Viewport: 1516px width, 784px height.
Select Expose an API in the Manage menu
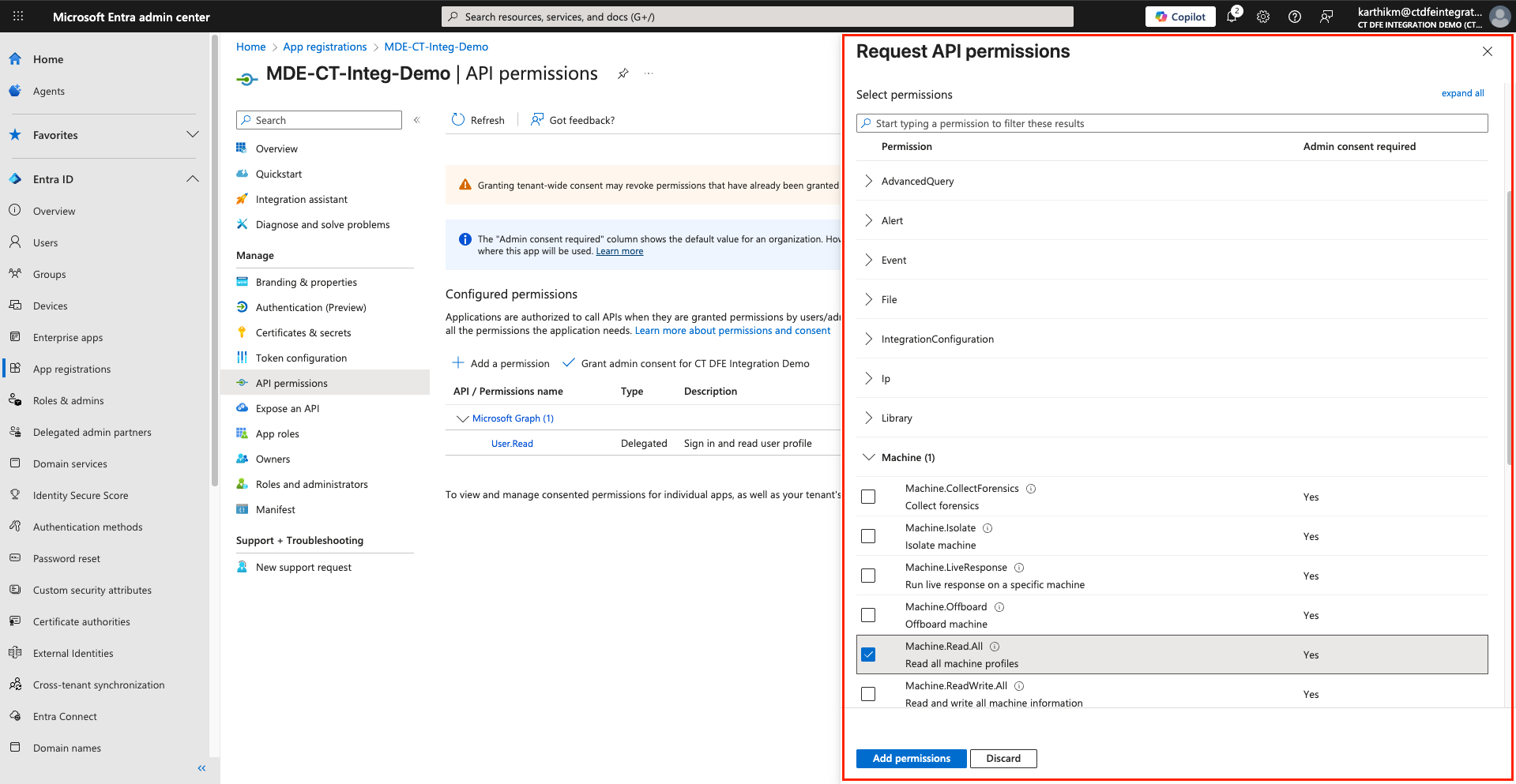(x=287, y=407)
